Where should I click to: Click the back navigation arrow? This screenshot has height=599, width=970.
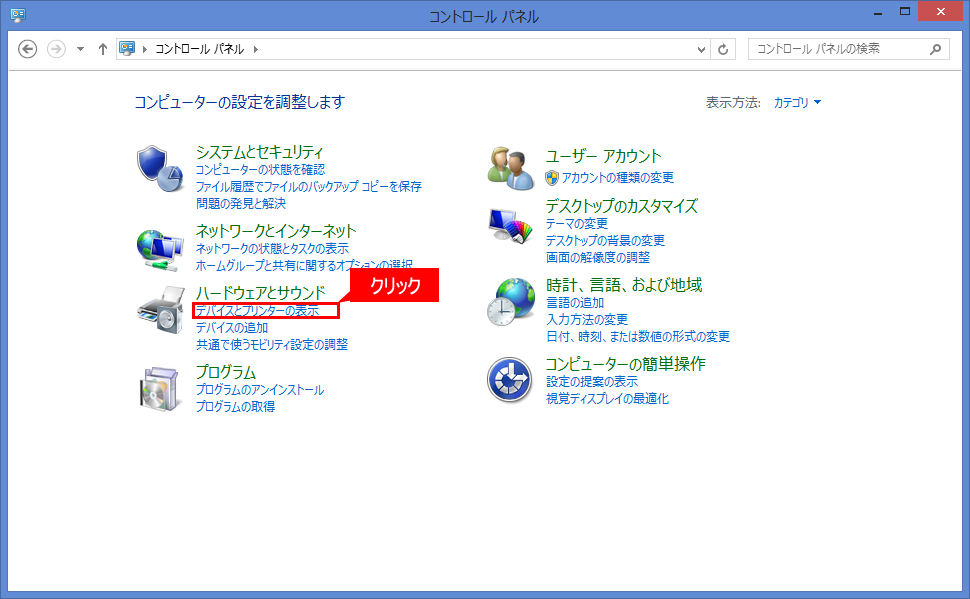(x=28, y=49)
